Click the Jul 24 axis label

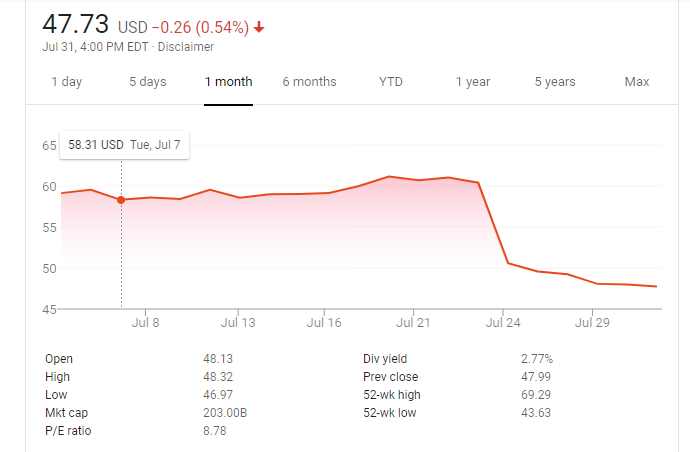pos(504,323)
